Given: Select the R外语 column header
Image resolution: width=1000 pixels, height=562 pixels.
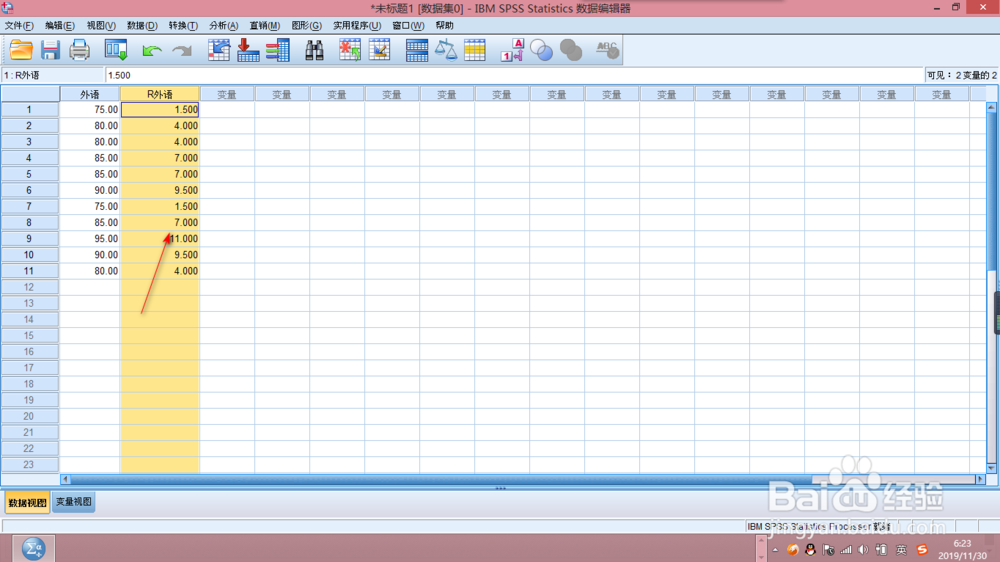Looking at the screenshot, I should [x=159, y=94].
